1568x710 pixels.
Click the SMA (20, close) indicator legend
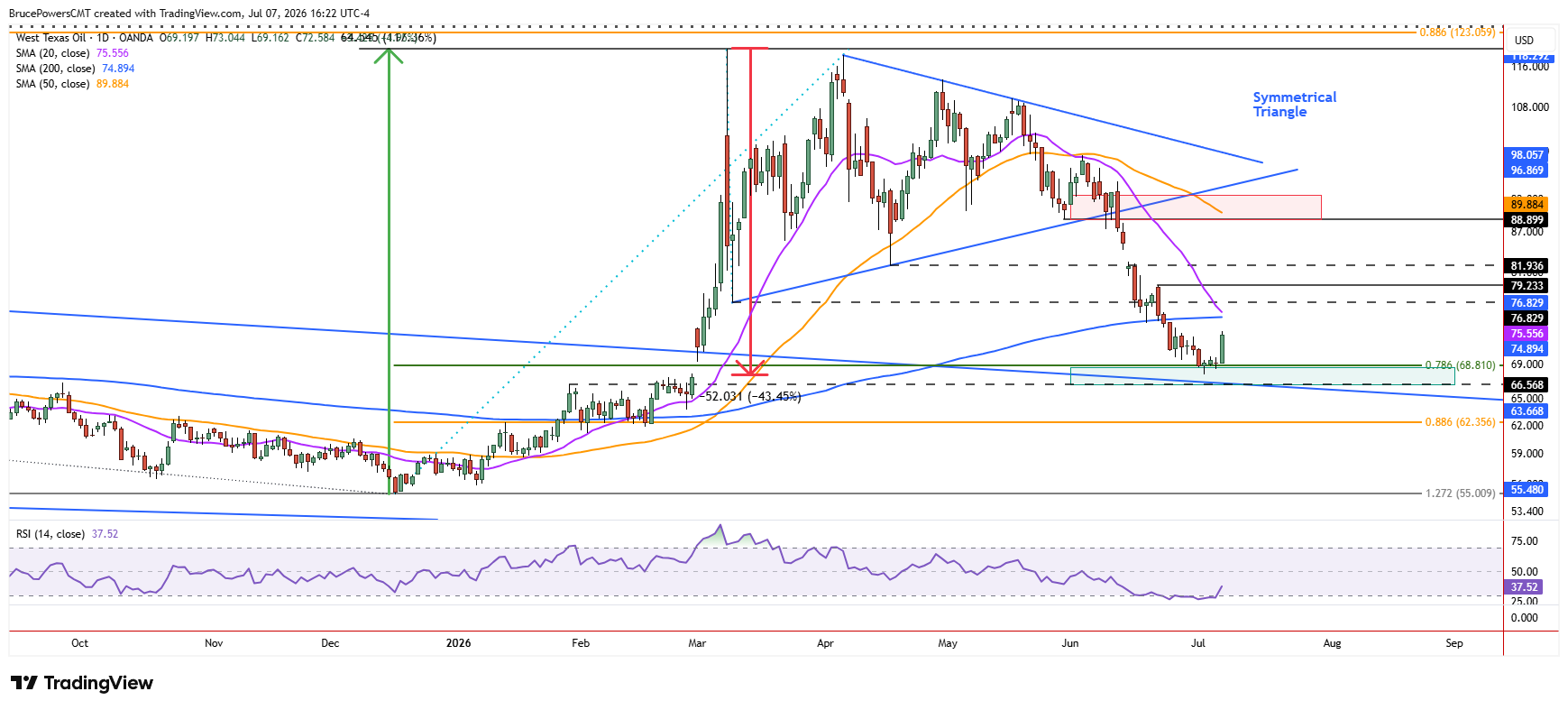click(72, 53)
